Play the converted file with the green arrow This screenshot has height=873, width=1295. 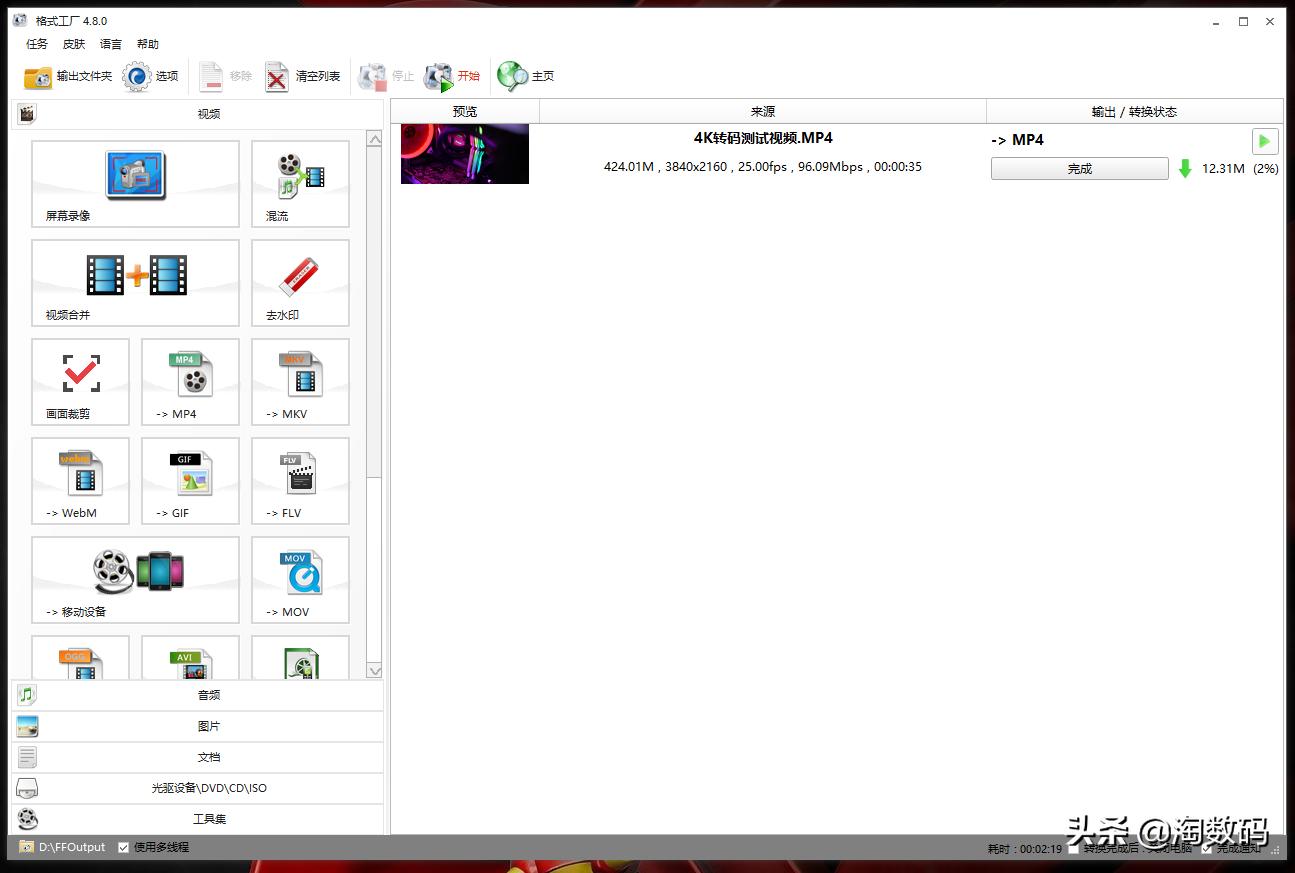coord(1264,141)
